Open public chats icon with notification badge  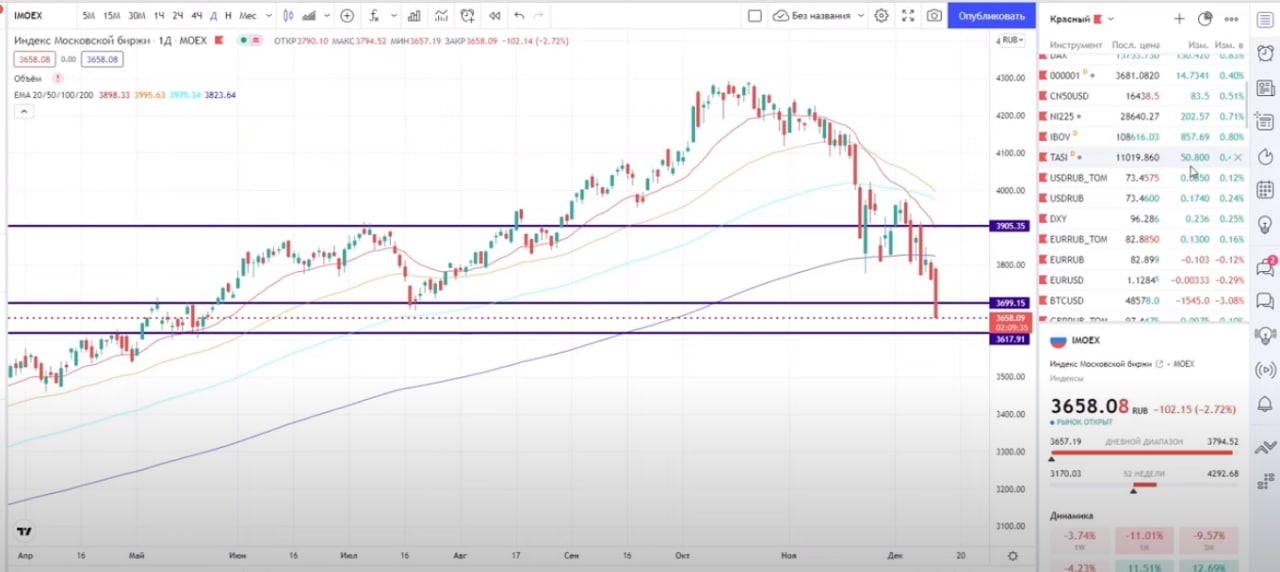point(1264,266)
